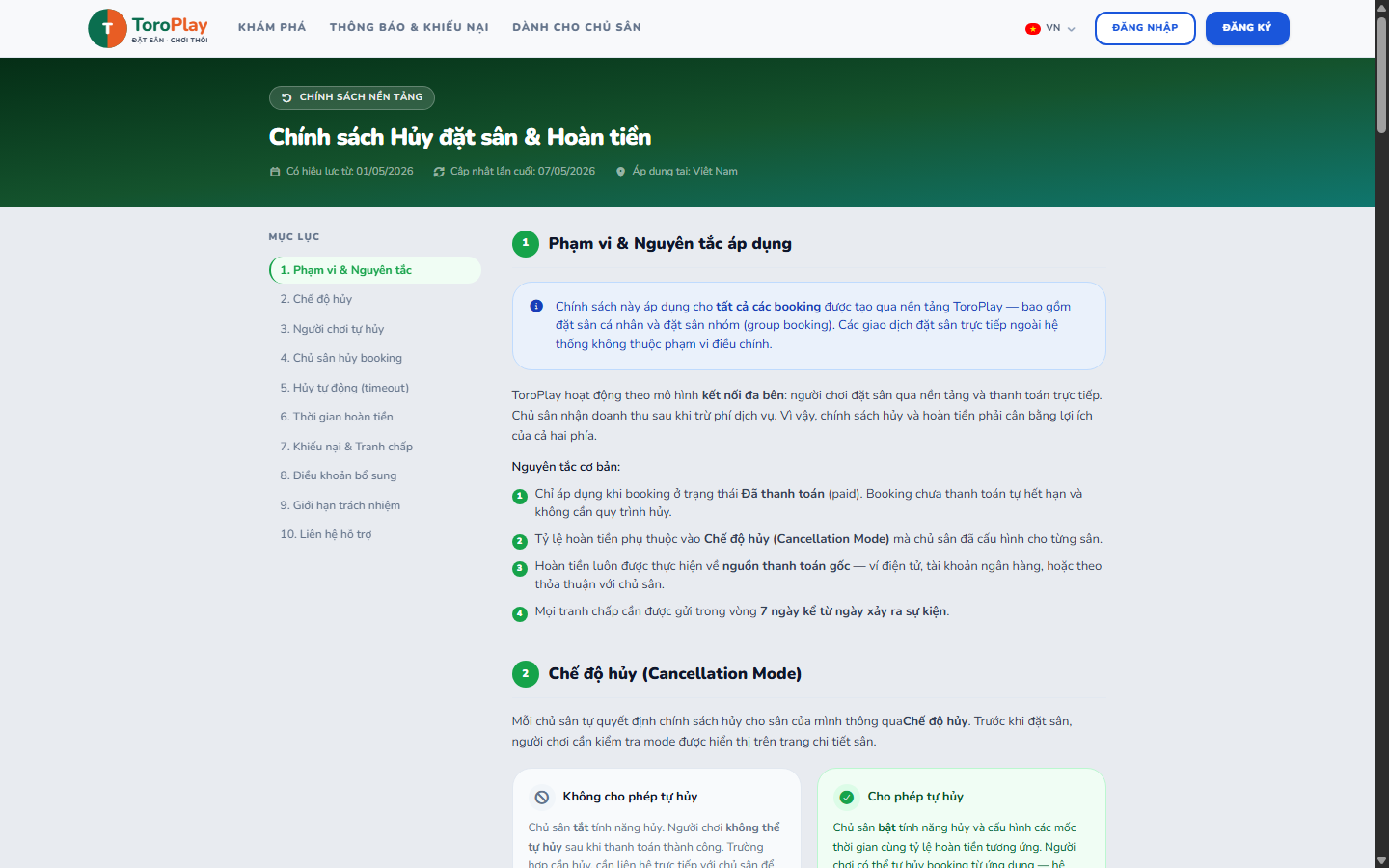Click the scrollbar up arrow
1389x868 pixels.
pos(1381,6)
